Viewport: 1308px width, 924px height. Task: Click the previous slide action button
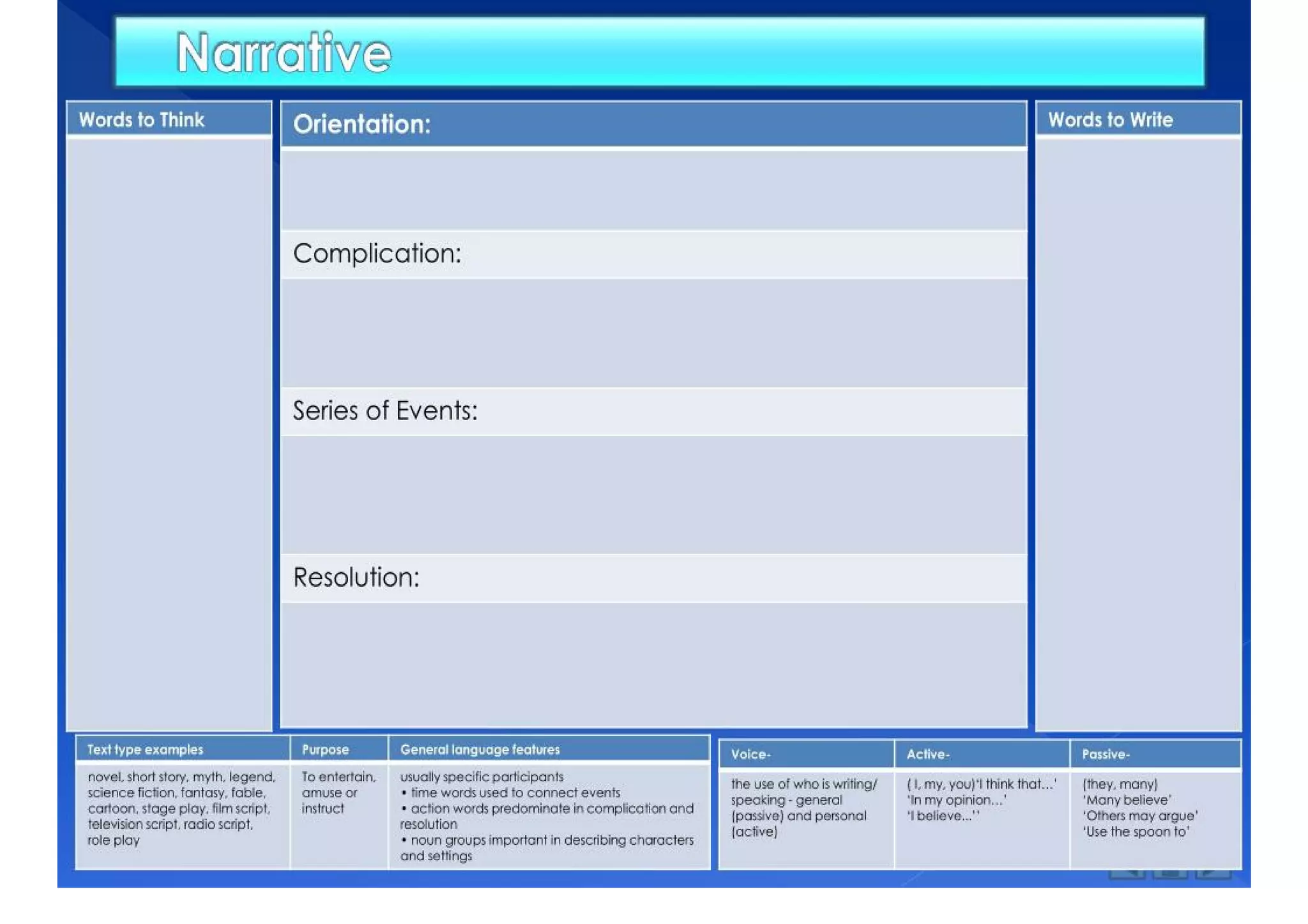(x=1127, y=874)
